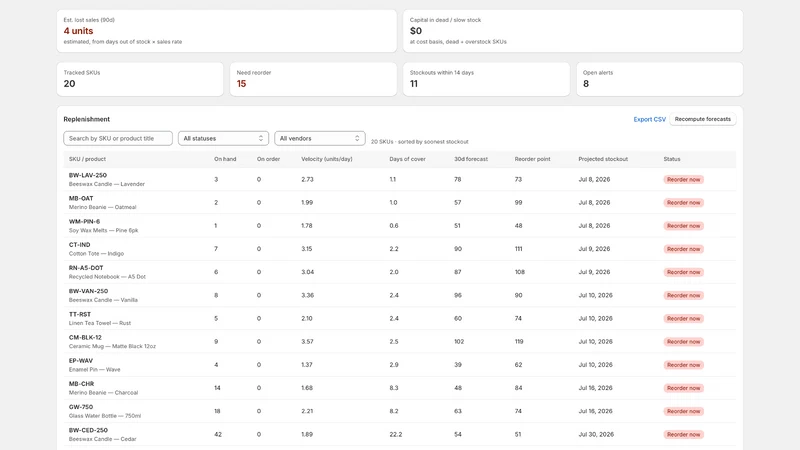Focus the Search by SKU or product title field
Viewport: 800px width, 450px height.
(118, 138)
